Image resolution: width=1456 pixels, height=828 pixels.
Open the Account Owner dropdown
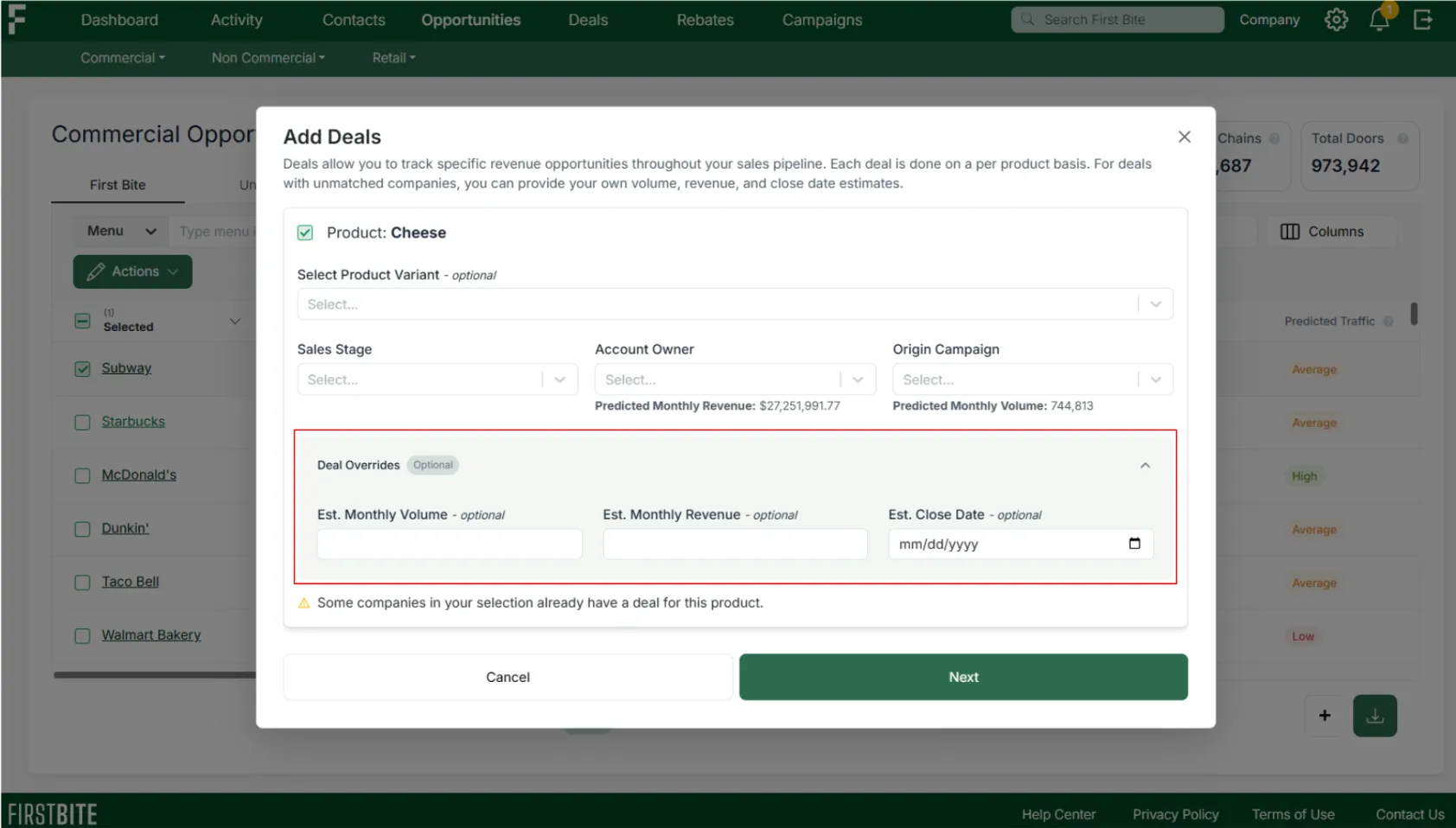(735, 379)
